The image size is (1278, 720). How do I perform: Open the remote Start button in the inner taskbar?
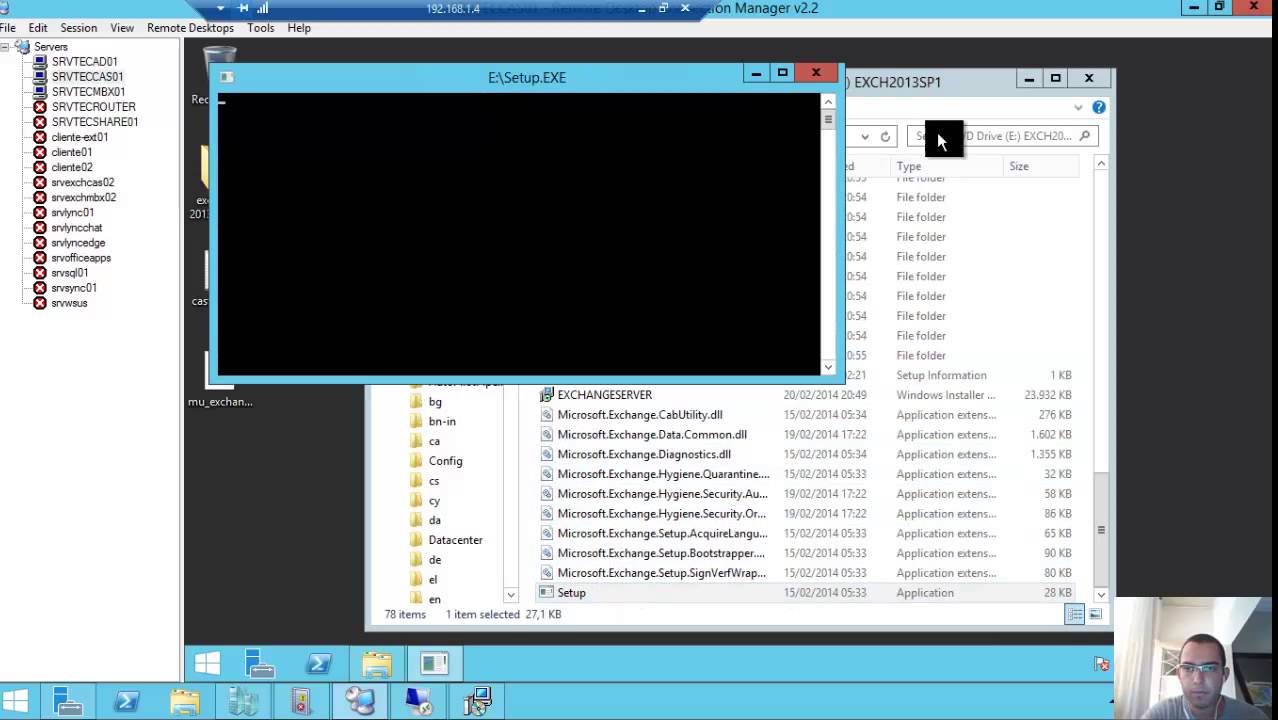207,664
